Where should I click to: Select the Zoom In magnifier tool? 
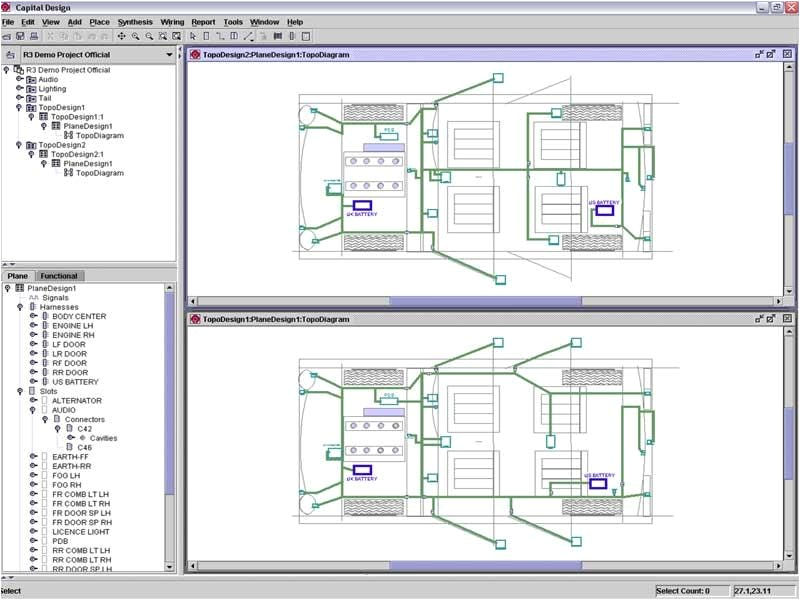[x=136, y=36]
